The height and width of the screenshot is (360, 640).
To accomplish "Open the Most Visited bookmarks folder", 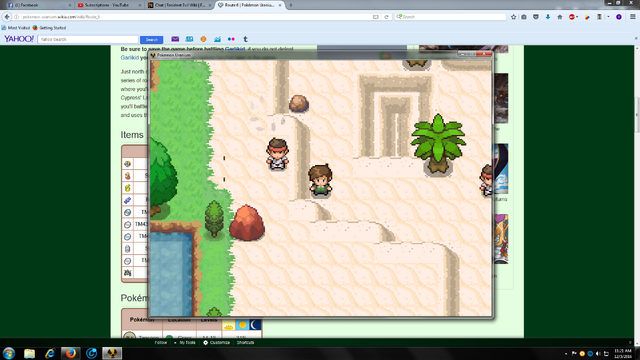I will click(x=16, y=28).
